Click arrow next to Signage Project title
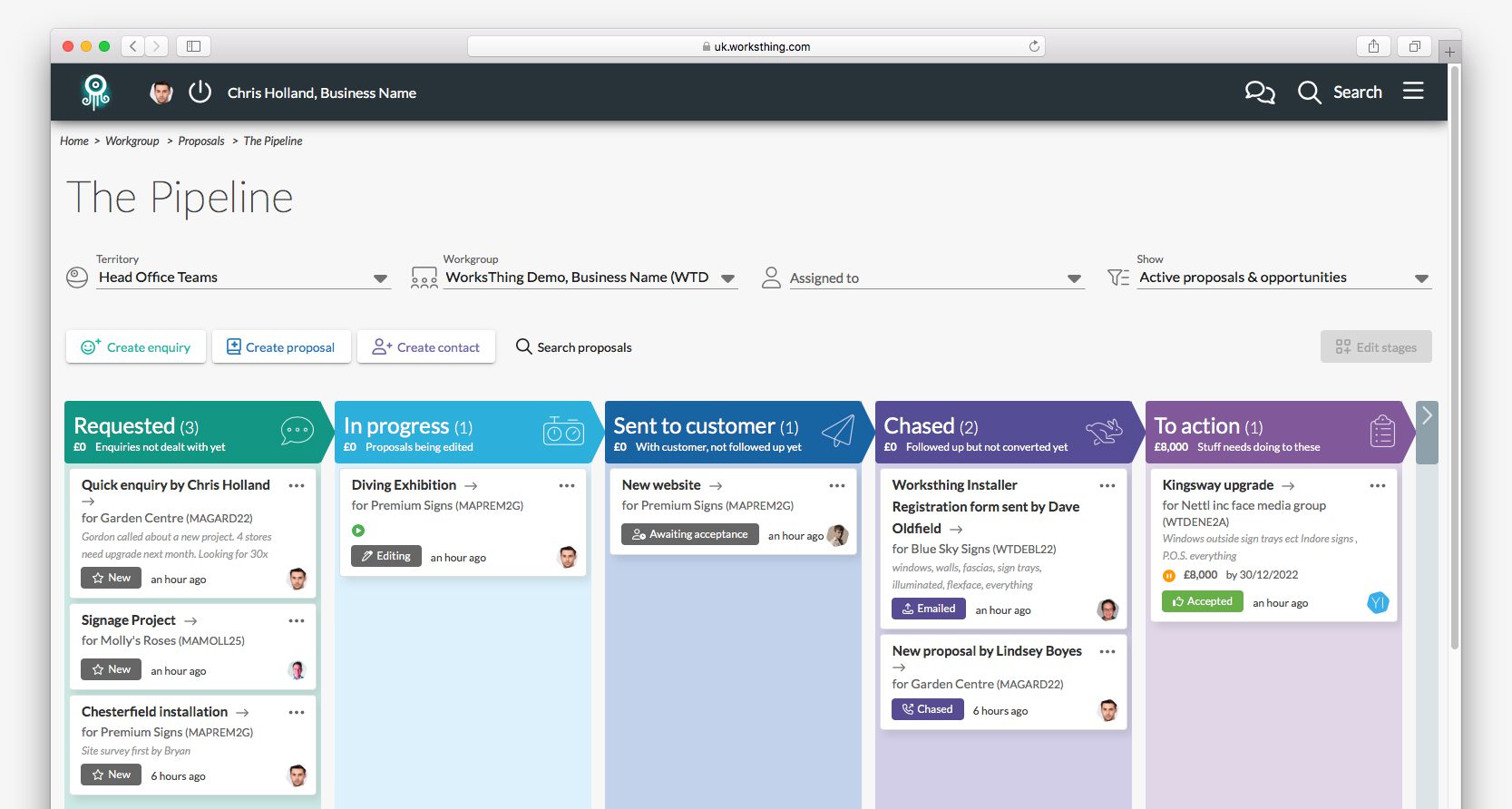Image resolution: width=1512 pixels, height=809 pixels. 190,621
